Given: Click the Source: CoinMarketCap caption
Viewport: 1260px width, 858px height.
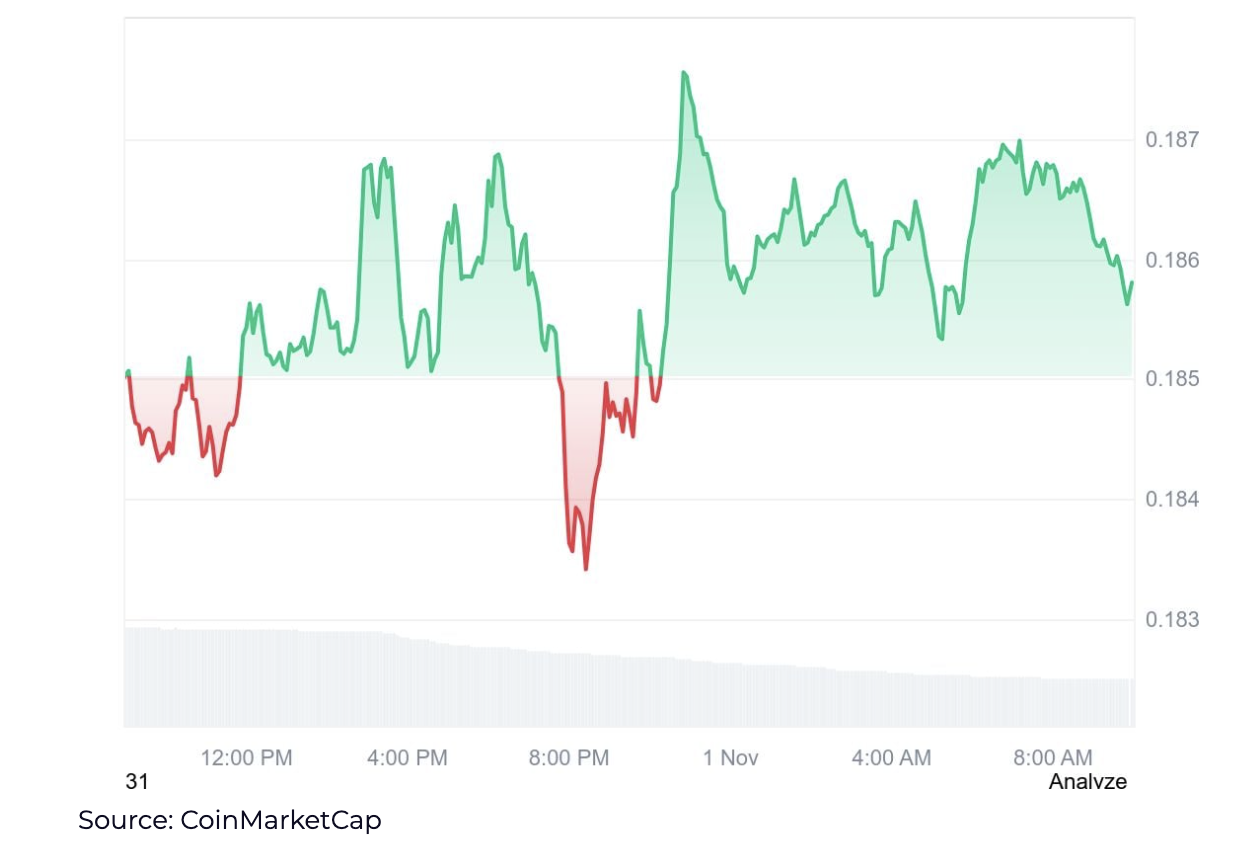Looking at the screenshot, I should [230, 821].
